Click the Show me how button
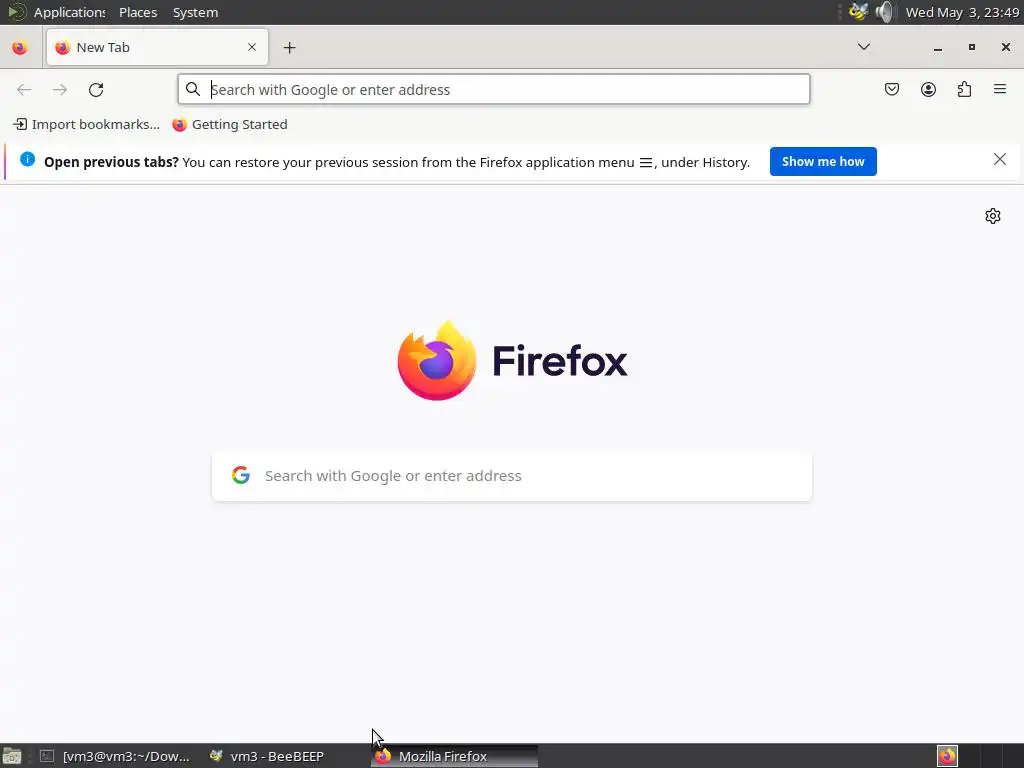Screen dimensions: 1024x768 (823, 161)
